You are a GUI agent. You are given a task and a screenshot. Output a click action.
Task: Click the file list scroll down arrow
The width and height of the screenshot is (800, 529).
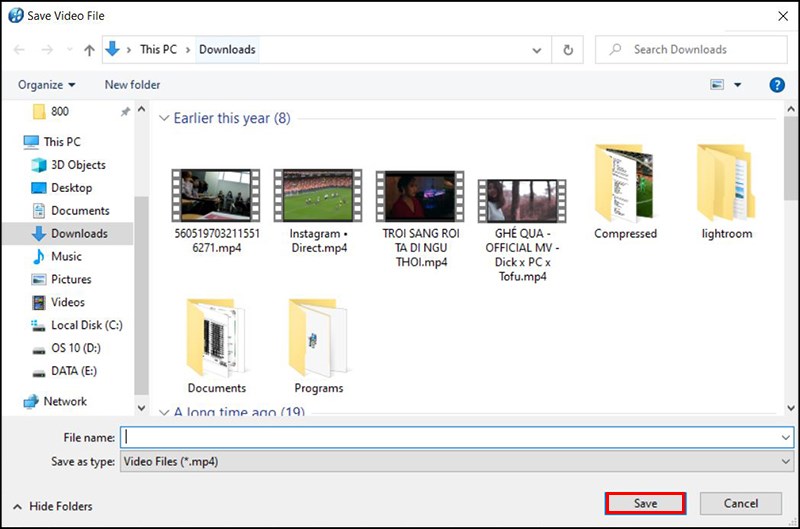(791, 408)
